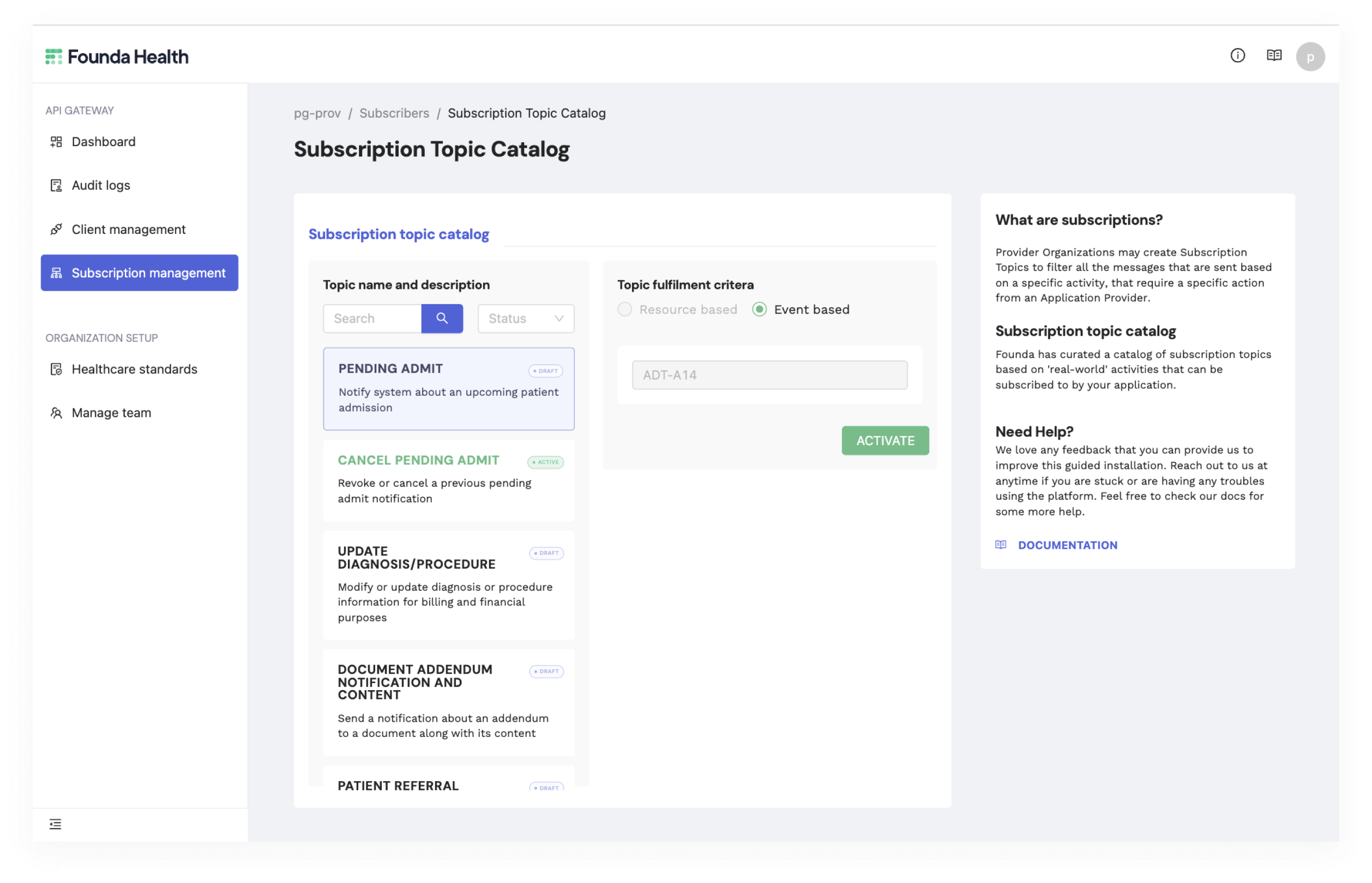Click the Founda Health logo

click(117, 57)
